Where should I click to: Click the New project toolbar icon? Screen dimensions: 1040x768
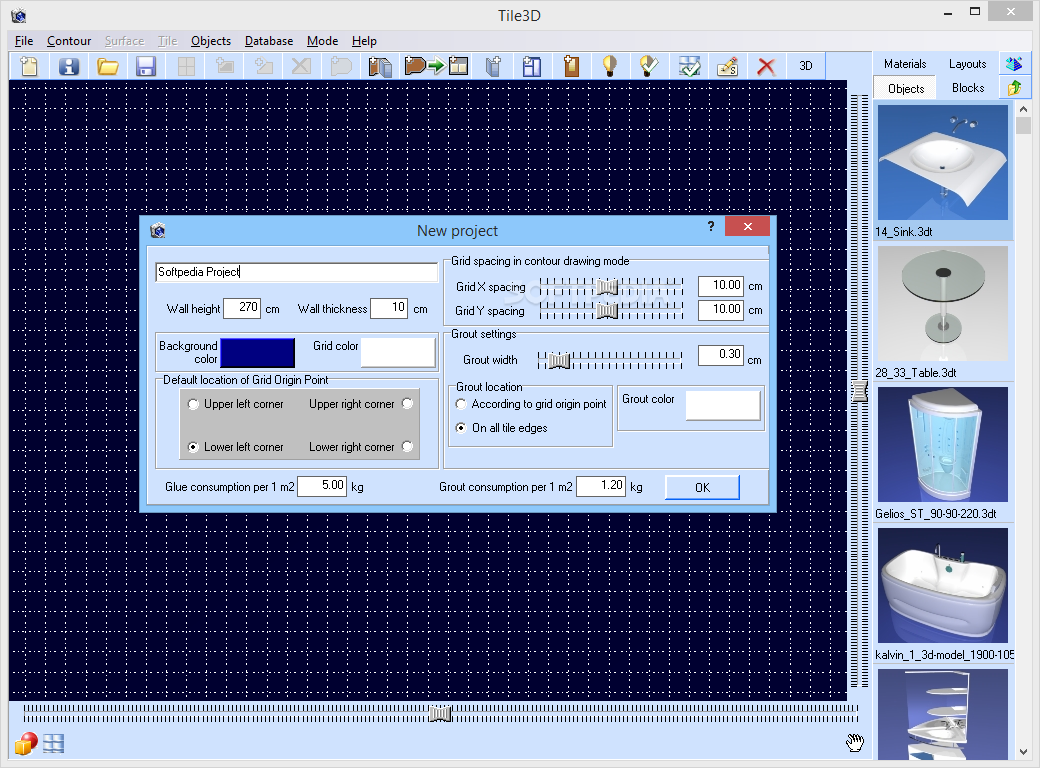(30, 66)
